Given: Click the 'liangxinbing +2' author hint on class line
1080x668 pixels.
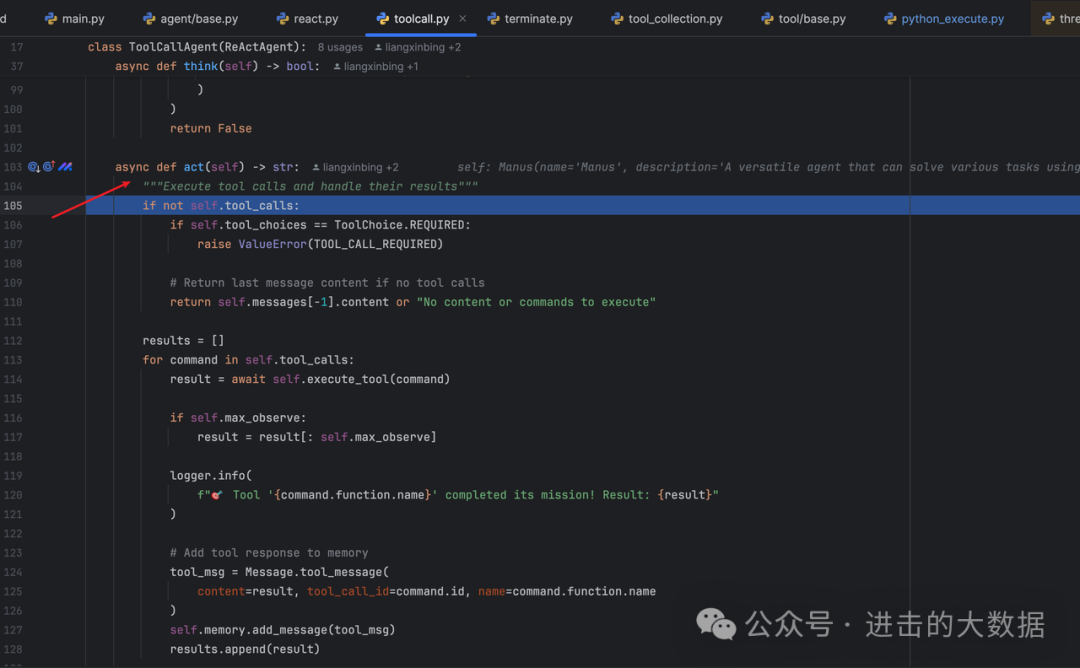Looking at the screenshot, I should (x=417, y=48).
